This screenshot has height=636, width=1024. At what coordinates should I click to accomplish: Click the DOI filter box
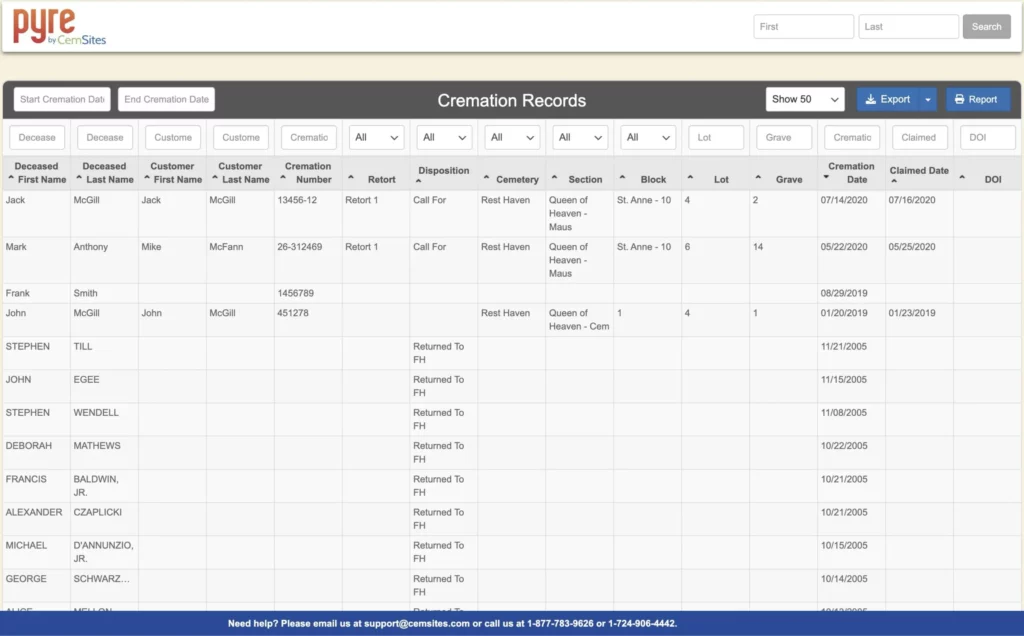(x=988, y=138)
